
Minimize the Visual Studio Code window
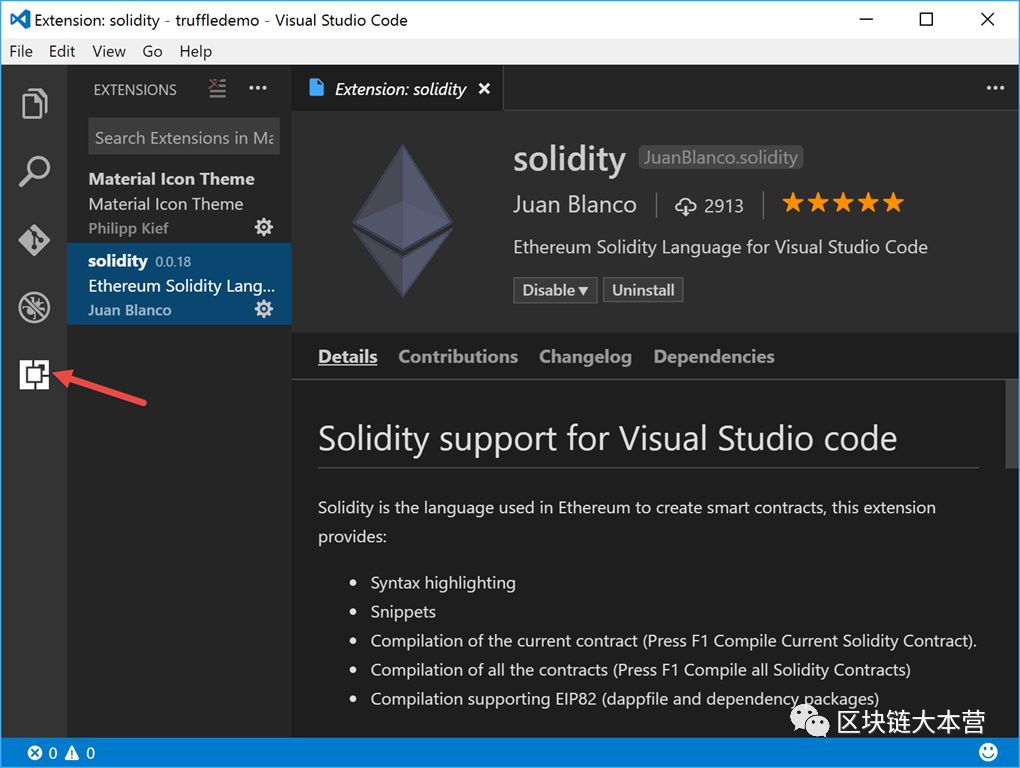pos(866,20)
